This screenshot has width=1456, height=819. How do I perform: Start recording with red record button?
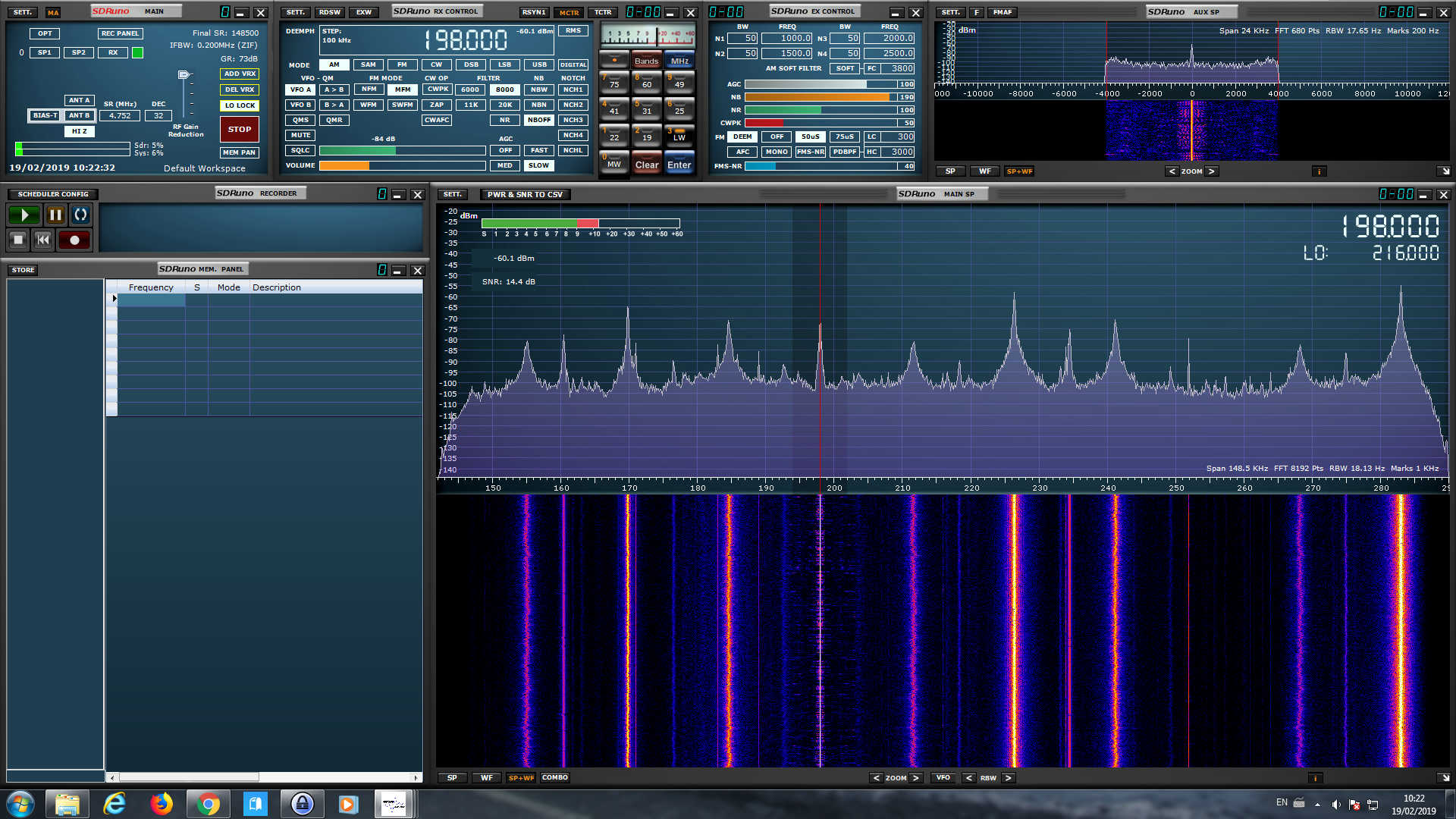(74, 240)
